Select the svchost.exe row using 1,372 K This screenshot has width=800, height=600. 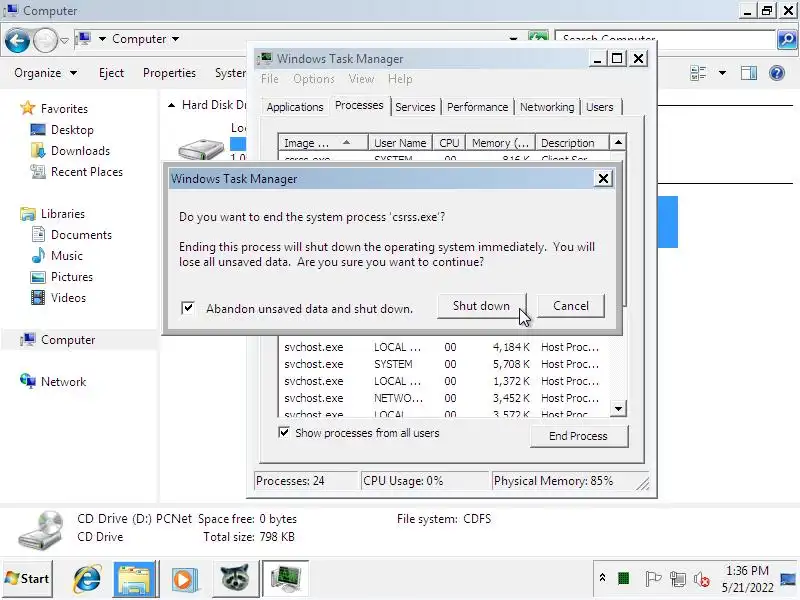pos(443,381)
